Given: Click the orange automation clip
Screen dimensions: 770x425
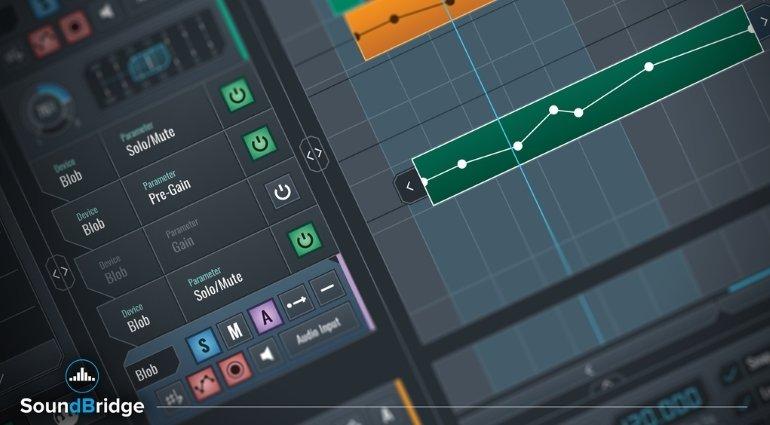Looking at the screenshot, I should coord(415,25).
